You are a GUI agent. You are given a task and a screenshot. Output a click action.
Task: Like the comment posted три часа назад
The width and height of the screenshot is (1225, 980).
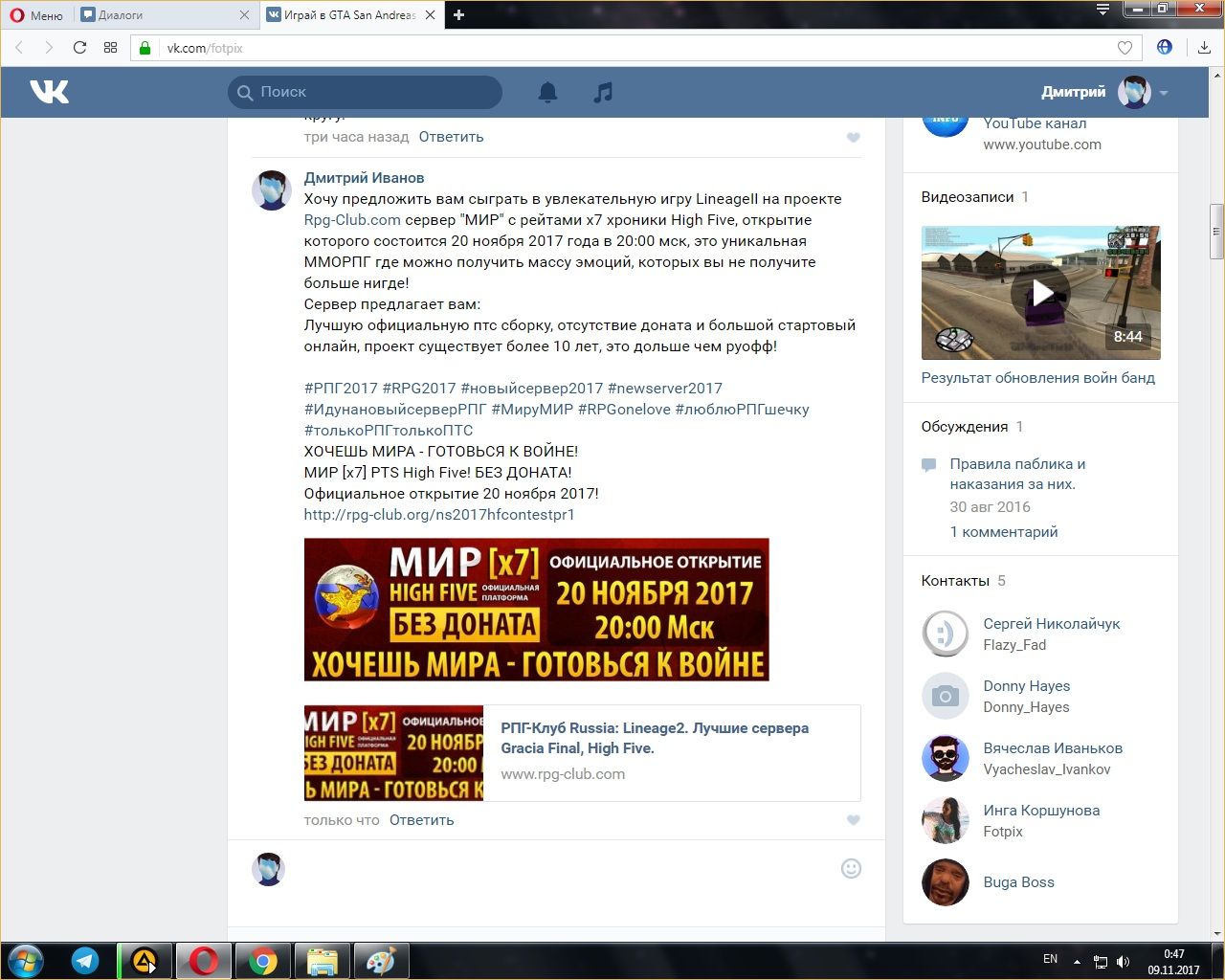tap(853, 138)
